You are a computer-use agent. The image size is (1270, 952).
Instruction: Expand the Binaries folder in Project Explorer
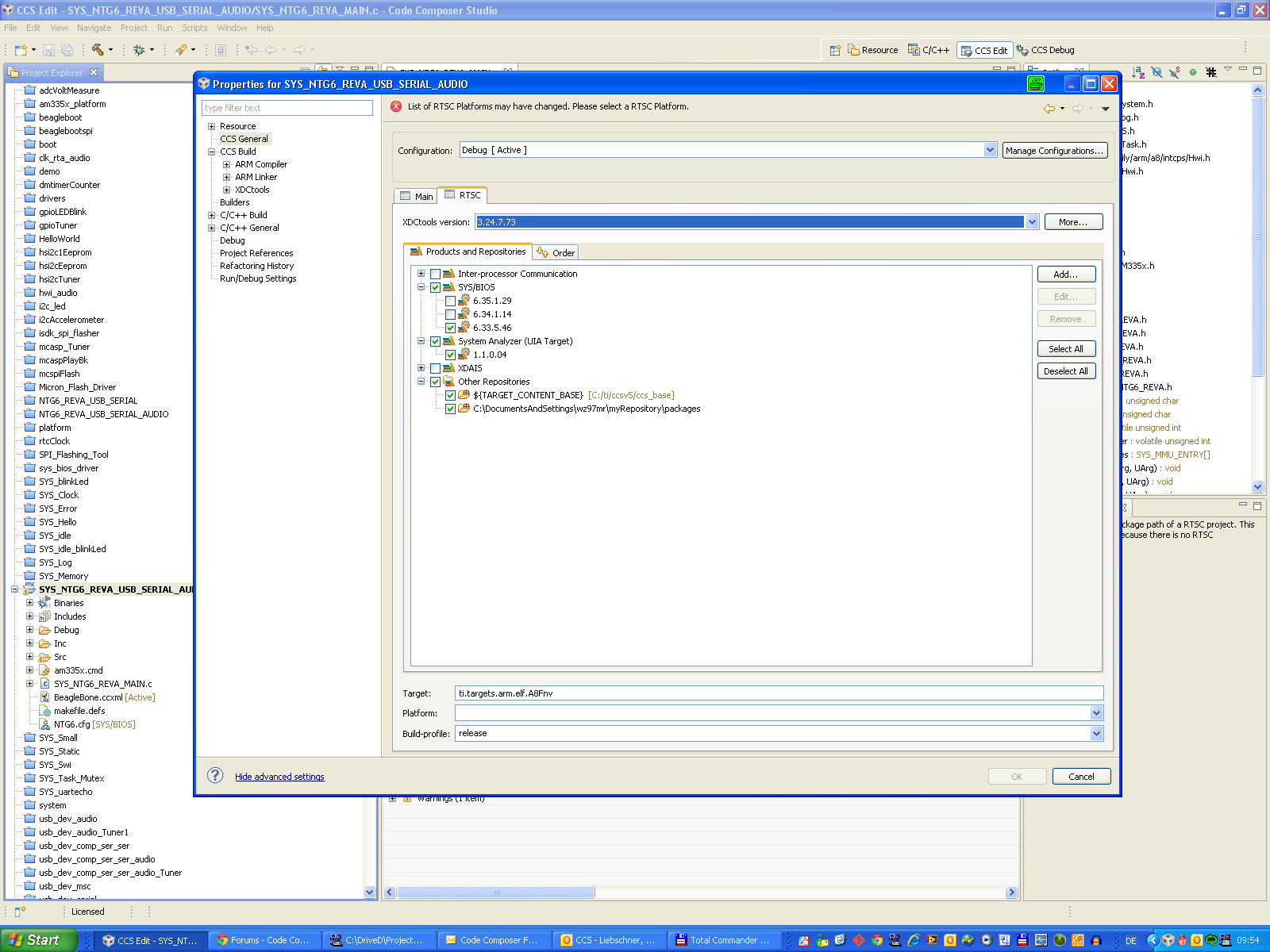click(x=29, y=603)
